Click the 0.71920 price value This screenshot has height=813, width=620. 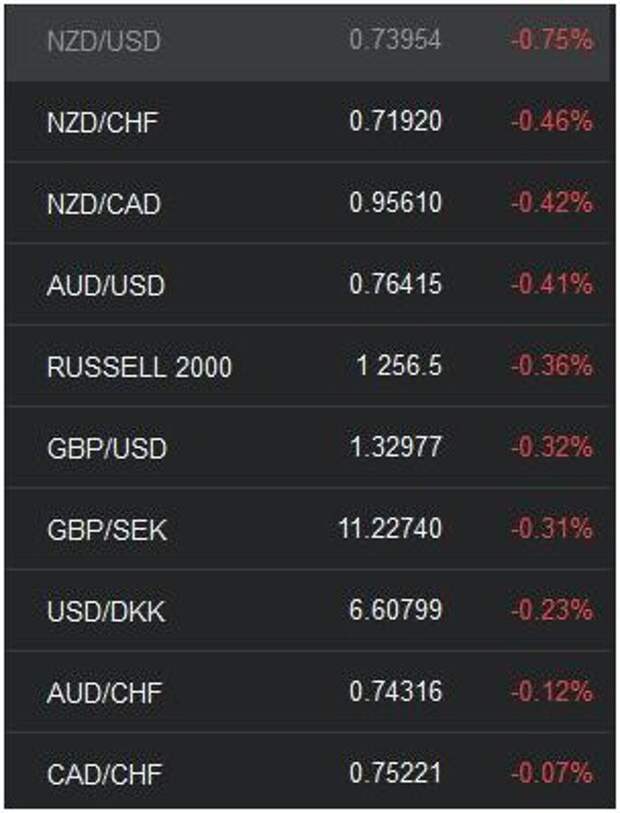pyautogui.click(x=395, y=121)
